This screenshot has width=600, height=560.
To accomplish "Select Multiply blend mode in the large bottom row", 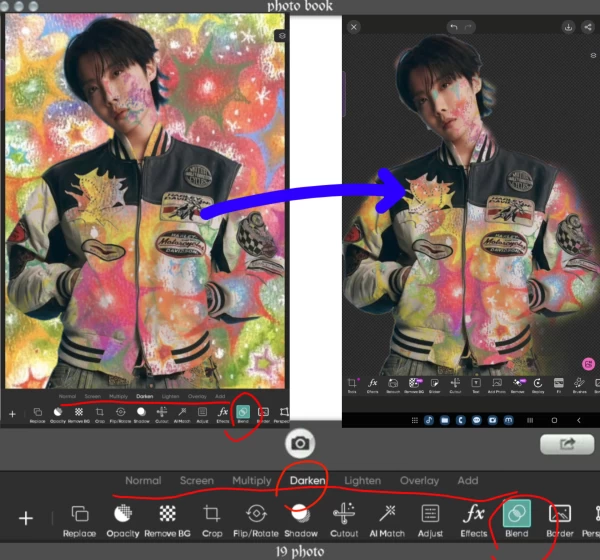I will coord(251,480).
